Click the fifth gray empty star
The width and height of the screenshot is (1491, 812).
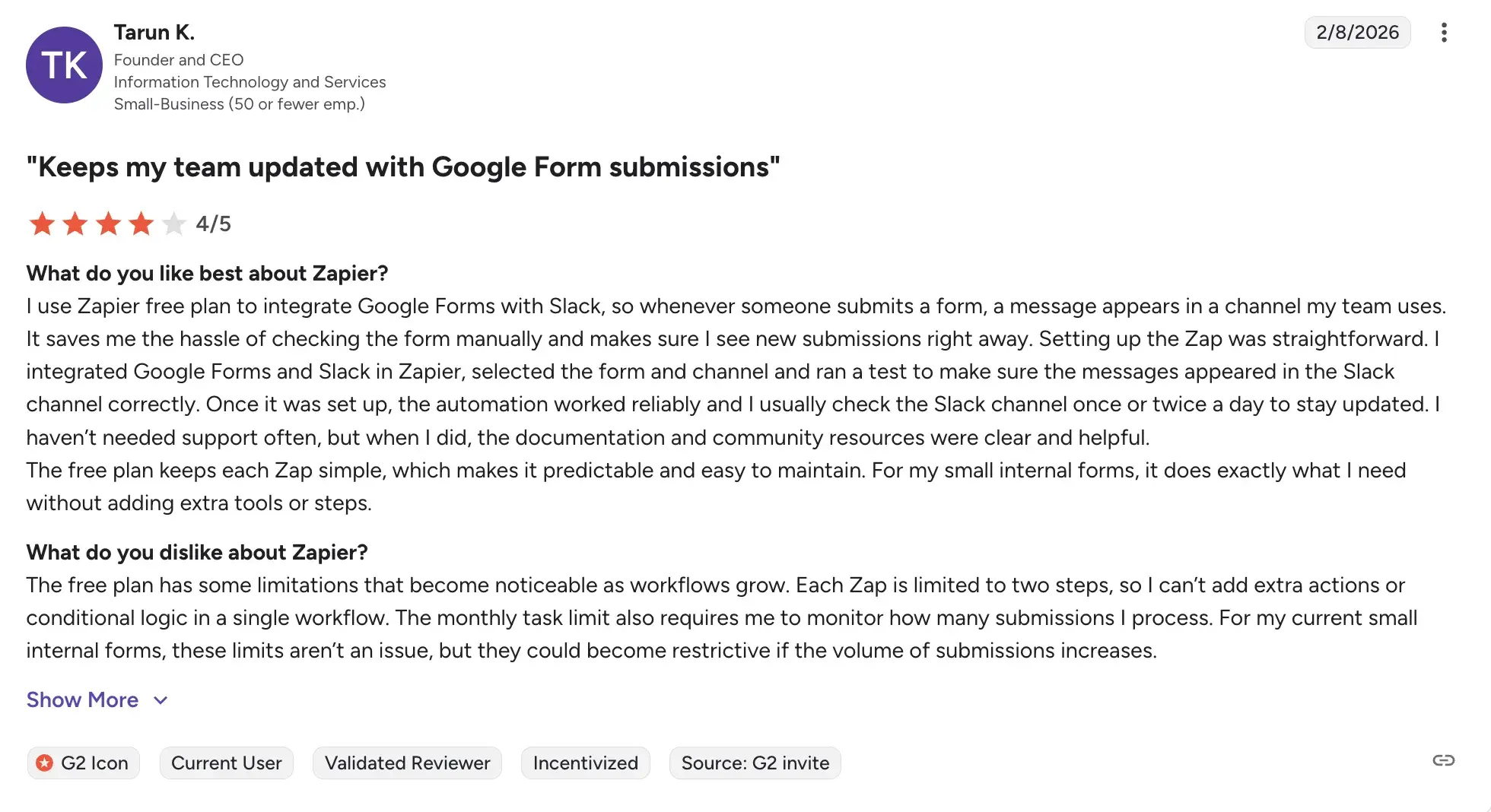pyautogui.click(x=174, y=224)
